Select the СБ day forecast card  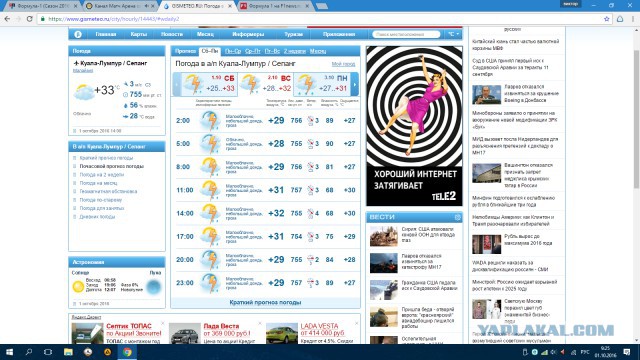point(209,84)
